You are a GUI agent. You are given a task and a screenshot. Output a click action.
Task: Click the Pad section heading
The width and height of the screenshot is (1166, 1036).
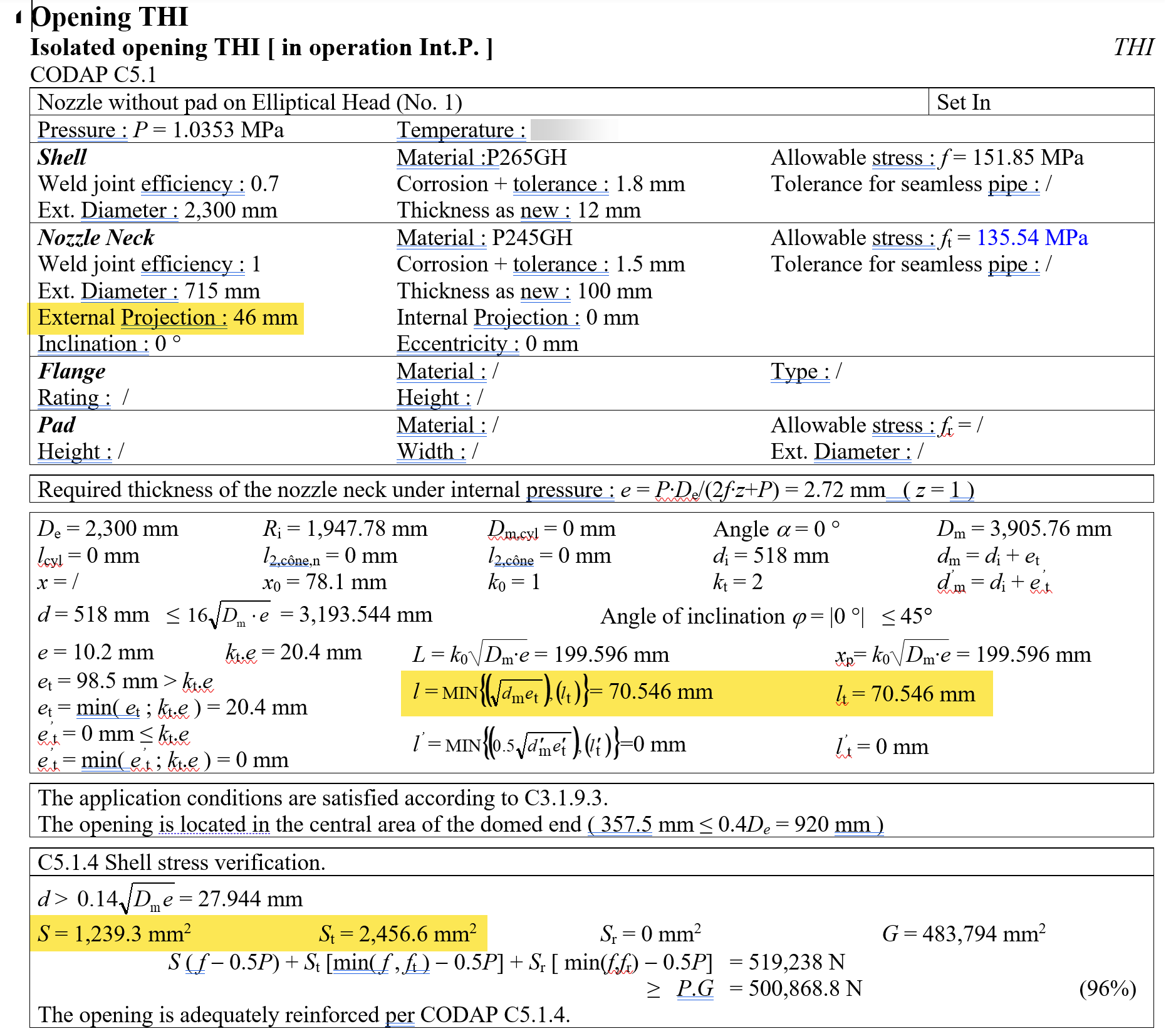coord(56,425)
